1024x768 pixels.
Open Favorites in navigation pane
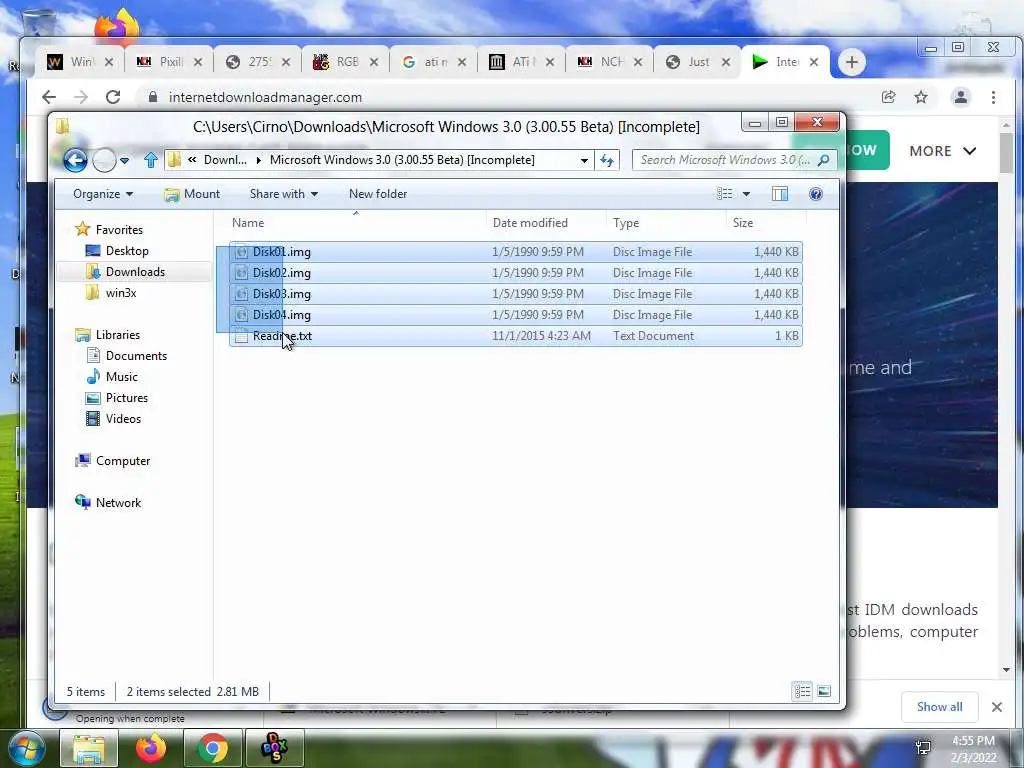[x=119, y=230]
